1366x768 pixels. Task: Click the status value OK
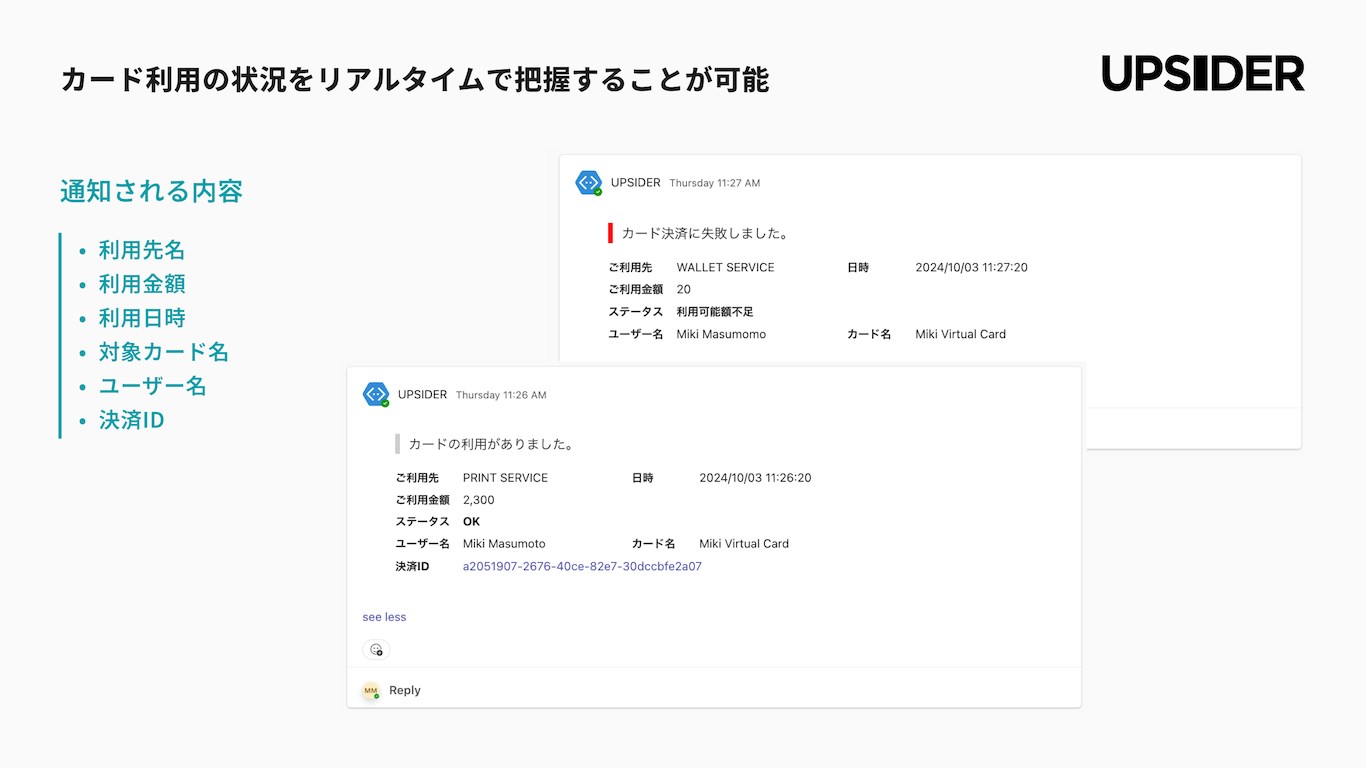[471, 522]
